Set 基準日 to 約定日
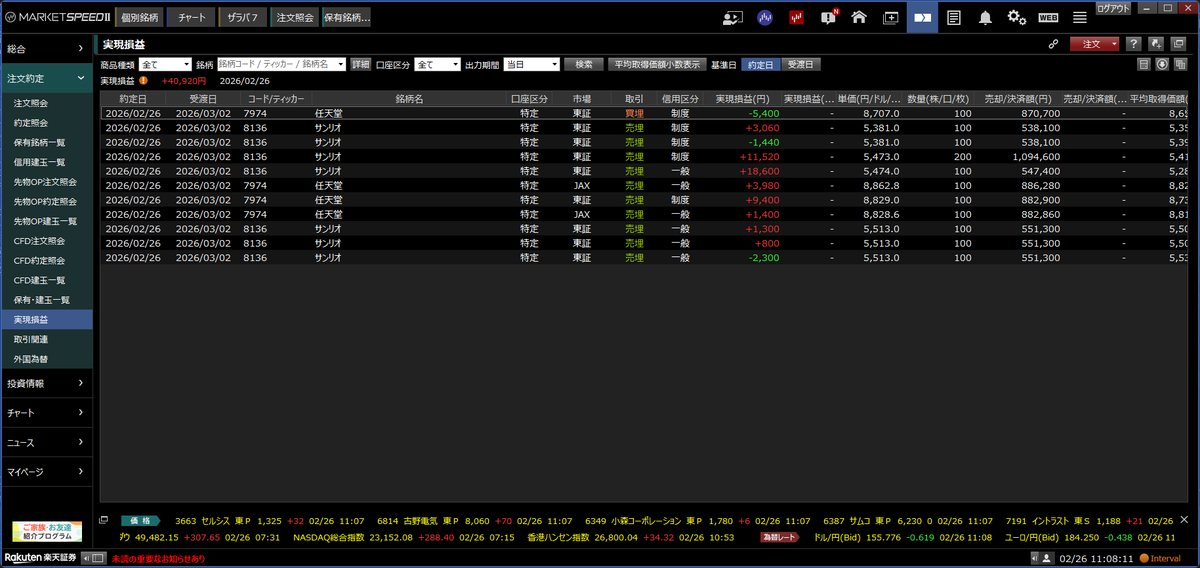 [761, 64]
